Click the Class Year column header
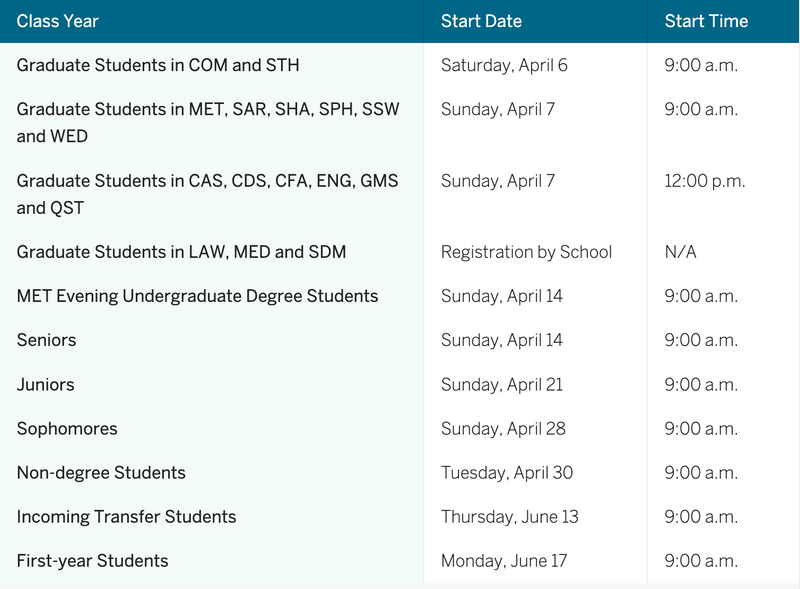Screen dimensions: 800x589 (x=65, y=20)
